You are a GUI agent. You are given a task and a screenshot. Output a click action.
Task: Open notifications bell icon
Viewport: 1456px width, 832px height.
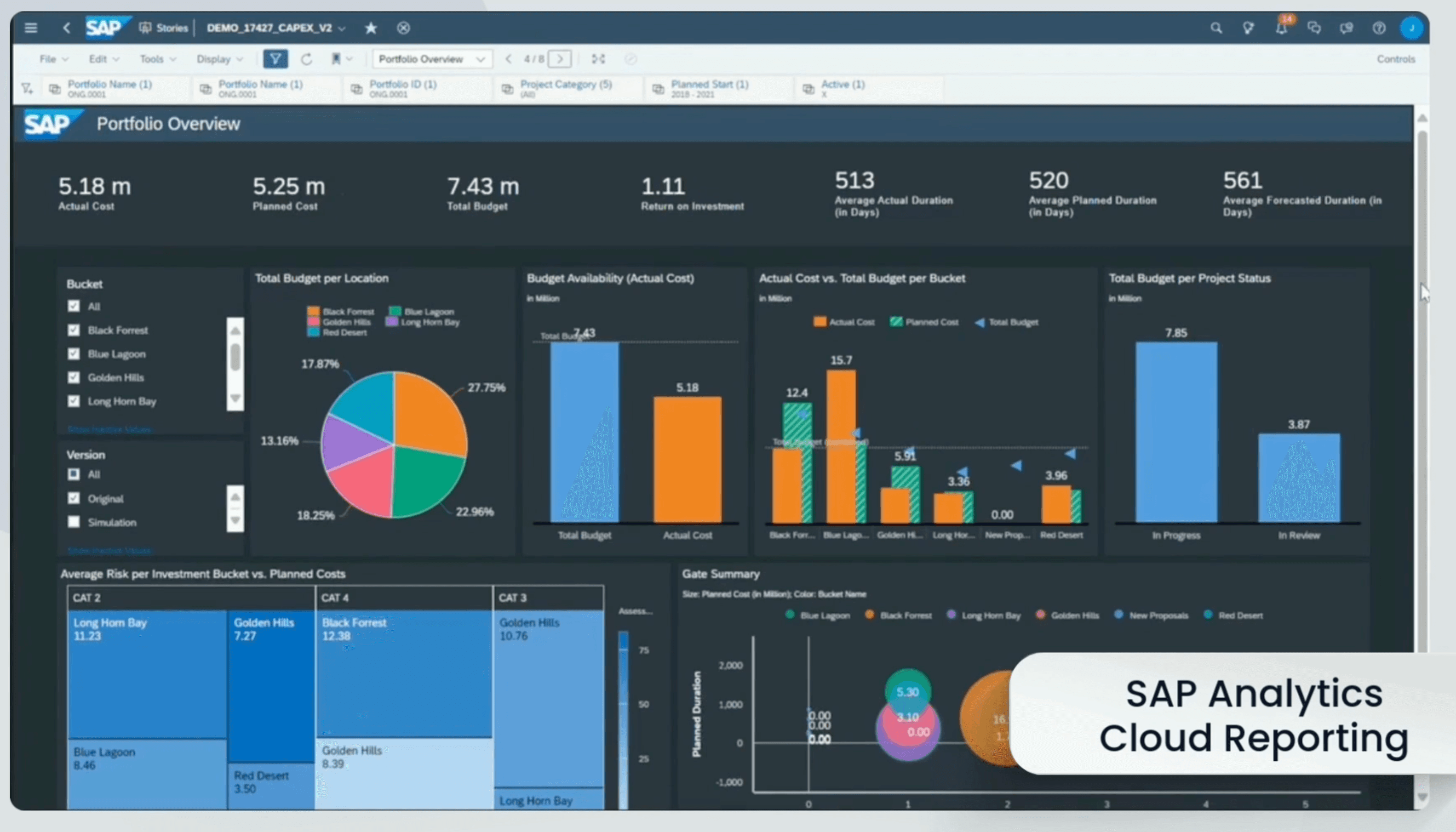point(1281,28)
